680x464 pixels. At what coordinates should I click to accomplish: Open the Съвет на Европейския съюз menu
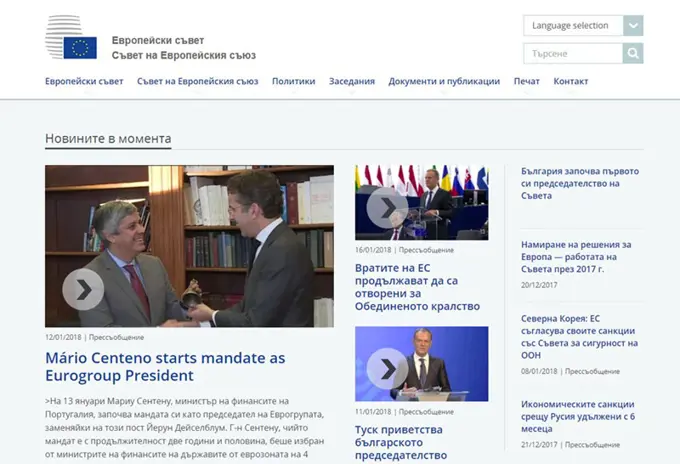tap(198, 82)
